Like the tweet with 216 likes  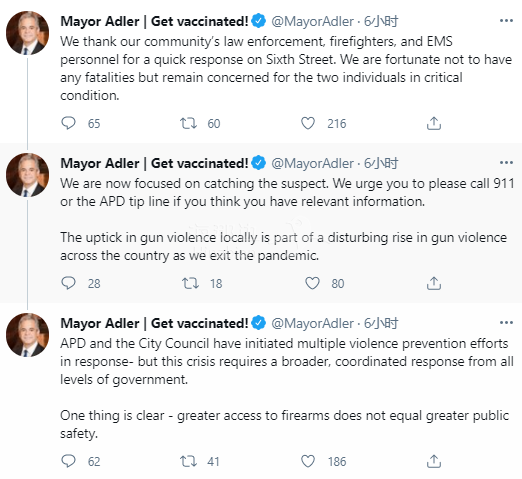click(308, 123)
